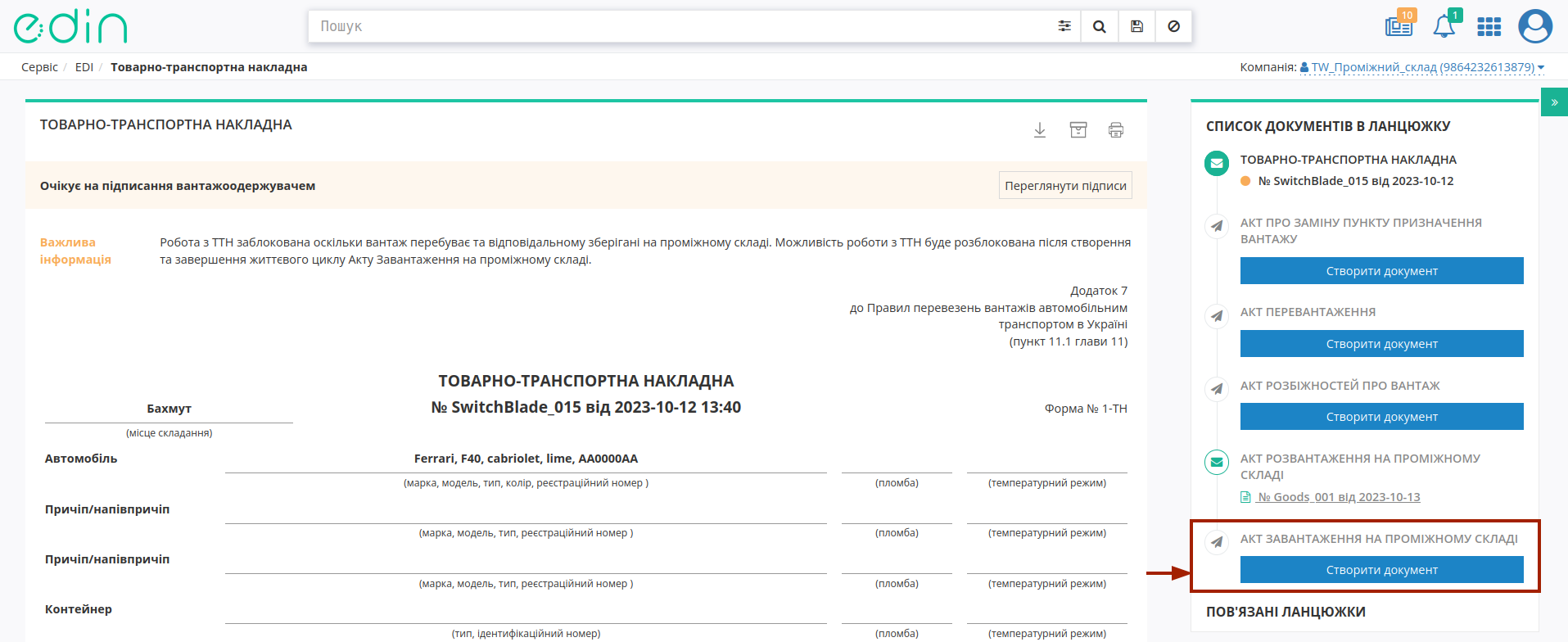This screenshot has width=1568, height=642.
Task: Click the magnifier search button
Action: point(1100,26)
